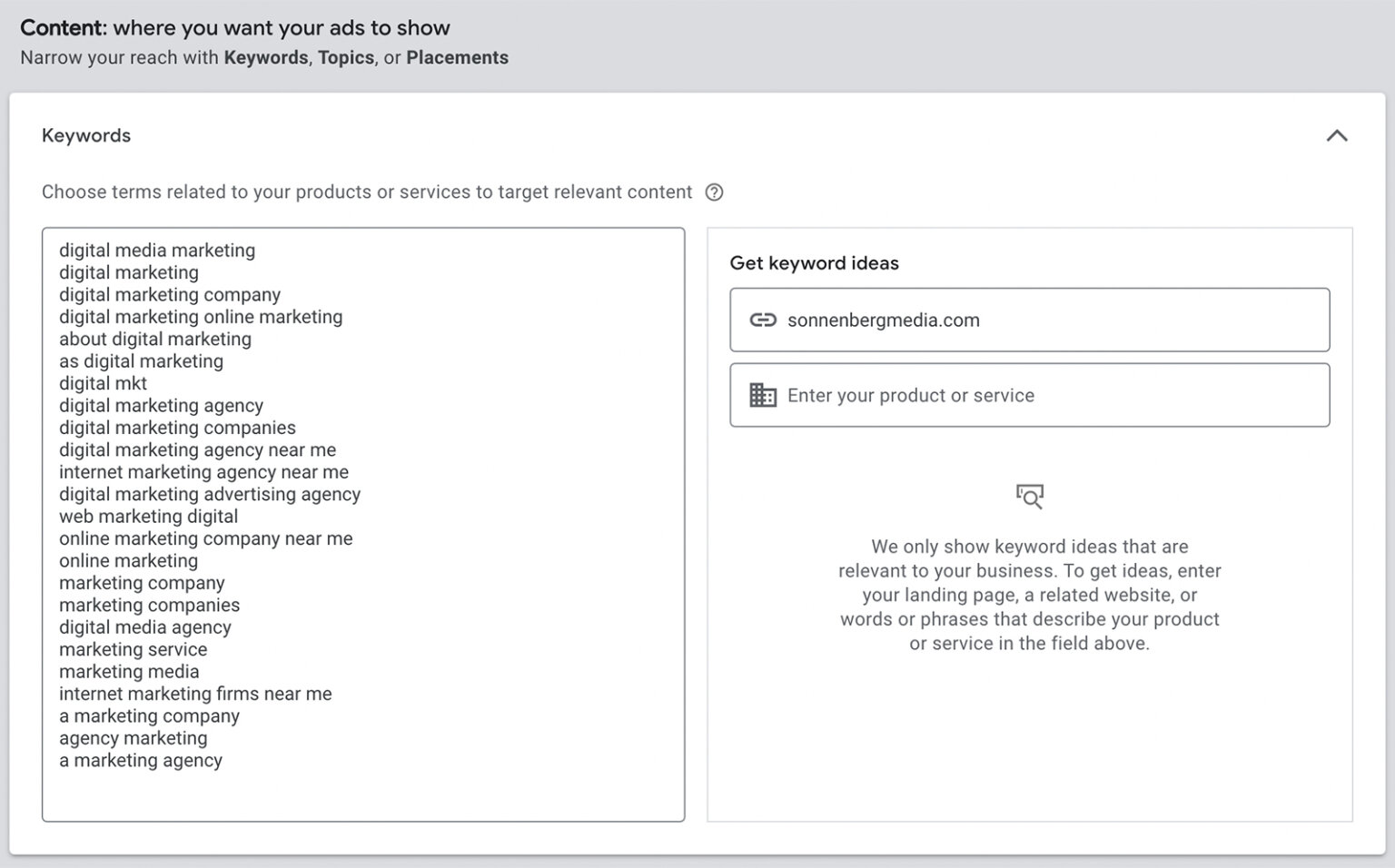Click the 'web marketing digital' keyword line
The height and width of the screenshot is (868, 1395).
(148, 517)
